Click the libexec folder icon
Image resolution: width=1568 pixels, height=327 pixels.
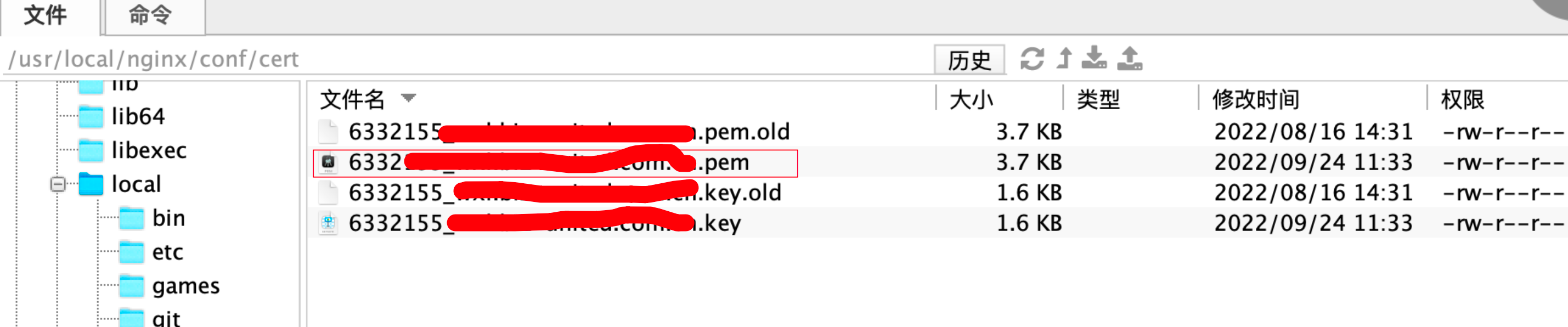pos(91,150)
